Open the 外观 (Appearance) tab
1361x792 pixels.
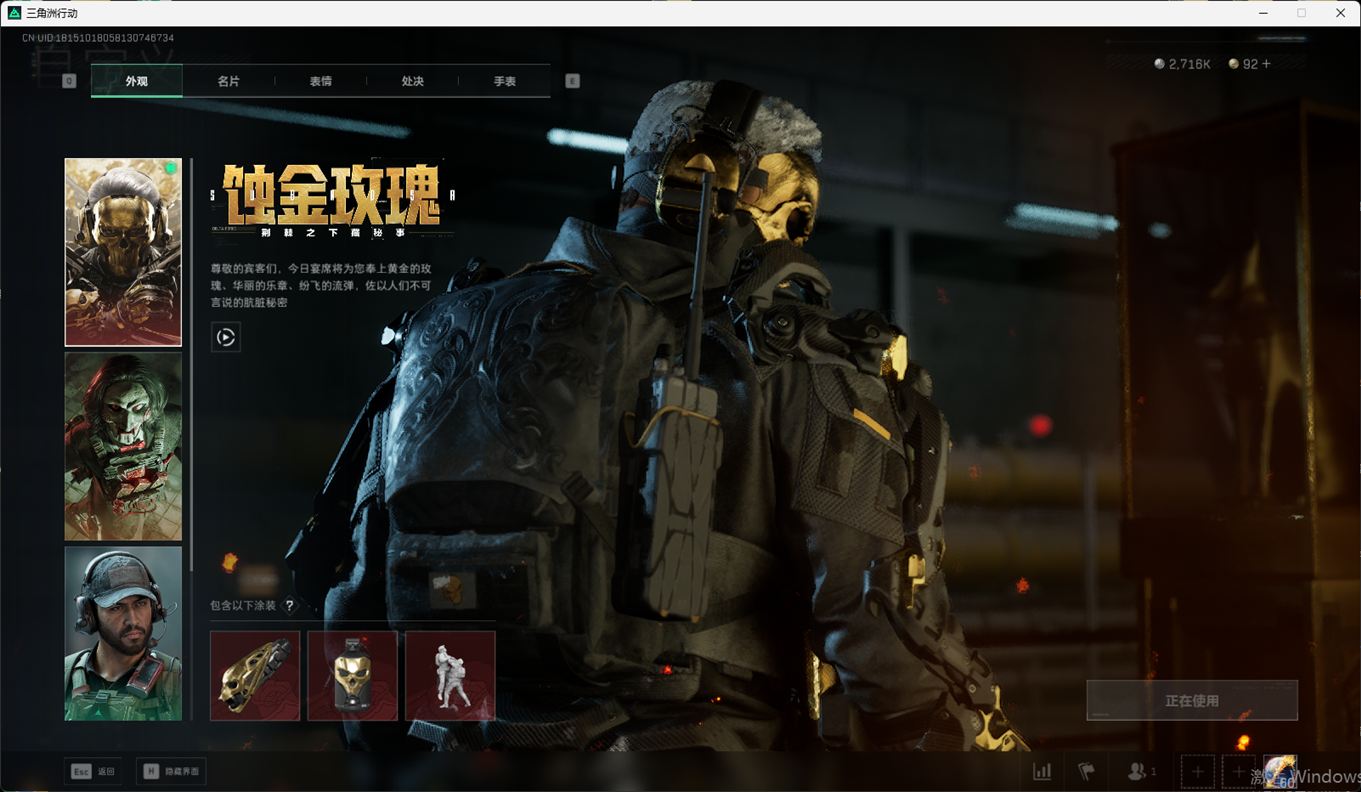pos(137,81)
